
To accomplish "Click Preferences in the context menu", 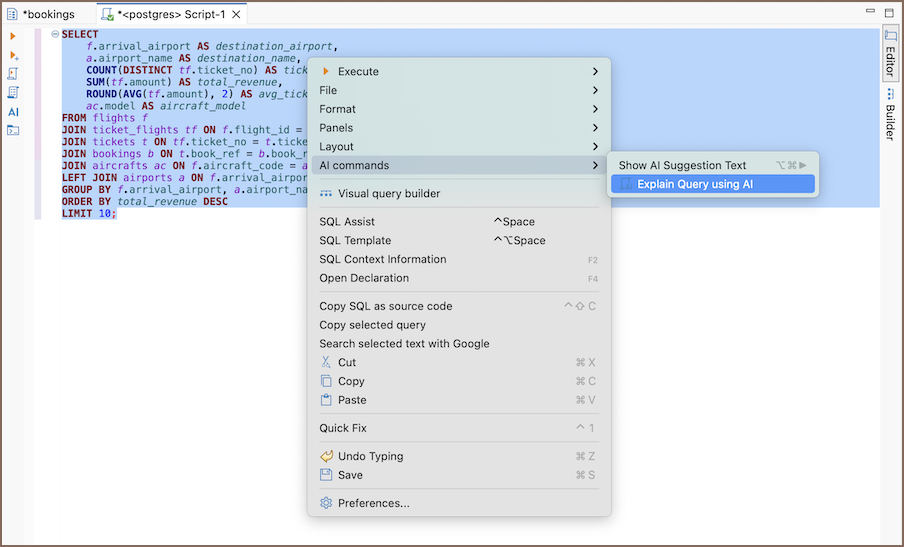I will point(373,503).
